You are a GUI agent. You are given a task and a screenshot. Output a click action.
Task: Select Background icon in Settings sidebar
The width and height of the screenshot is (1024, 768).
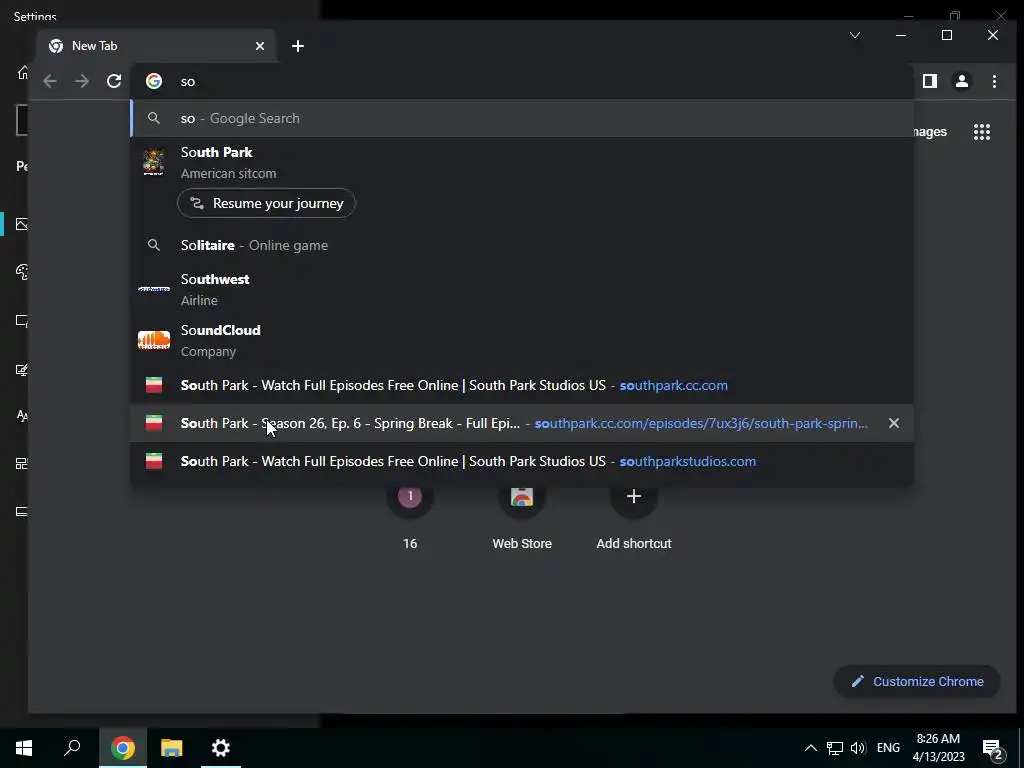click(x=22, y=224)
